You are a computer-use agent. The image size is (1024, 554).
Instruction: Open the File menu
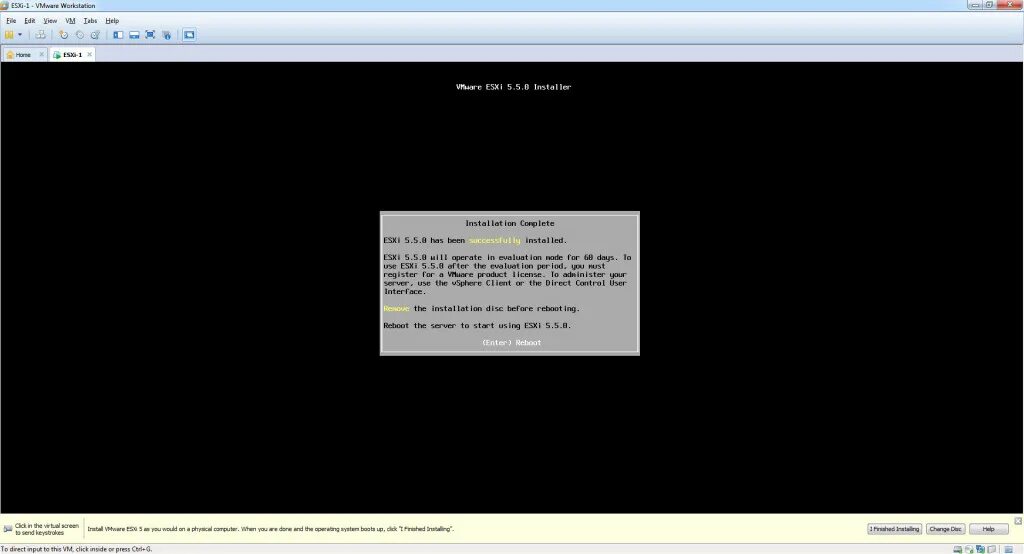(x=11, y=20)
